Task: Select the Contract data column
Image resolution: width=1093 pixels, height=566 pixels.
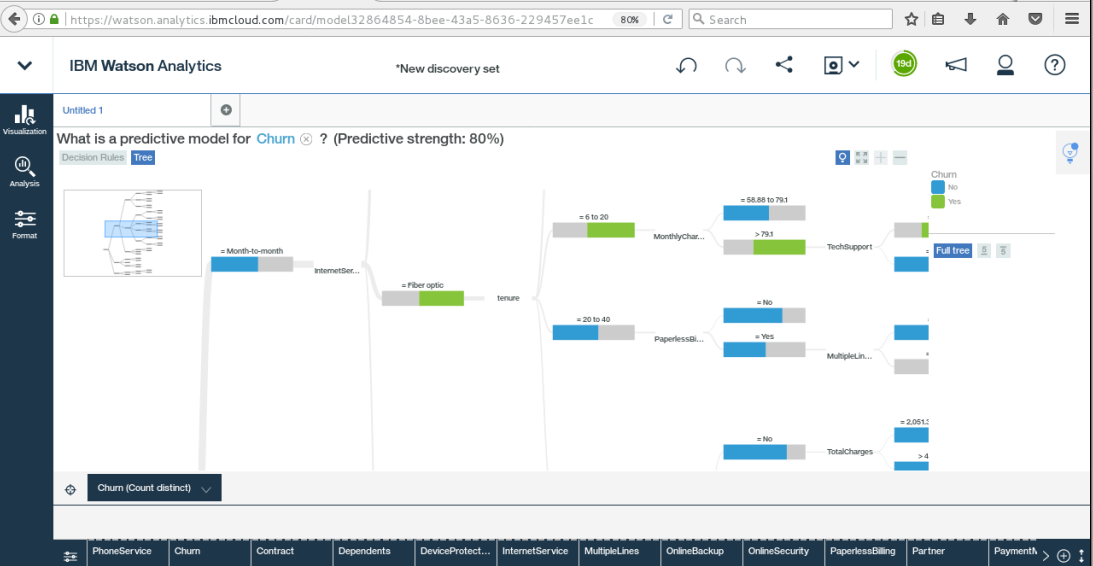Action: [291, 551]
